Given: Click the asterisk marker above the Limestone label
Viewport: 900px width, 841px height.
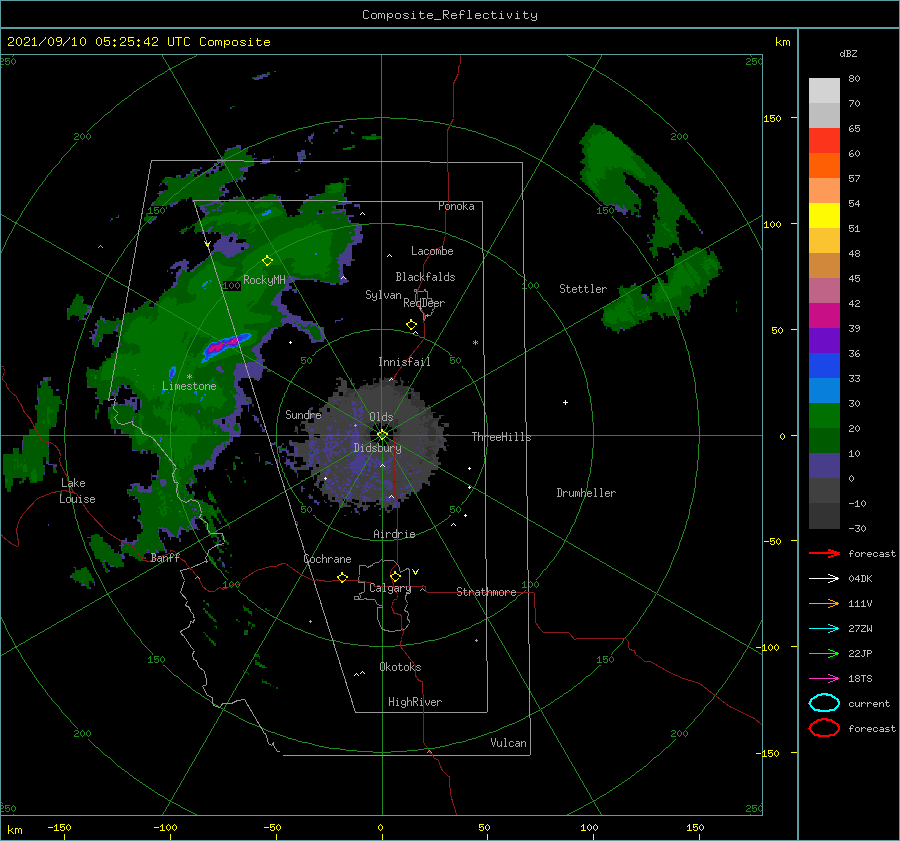Looking at the screenshot, I should [189, 377].
